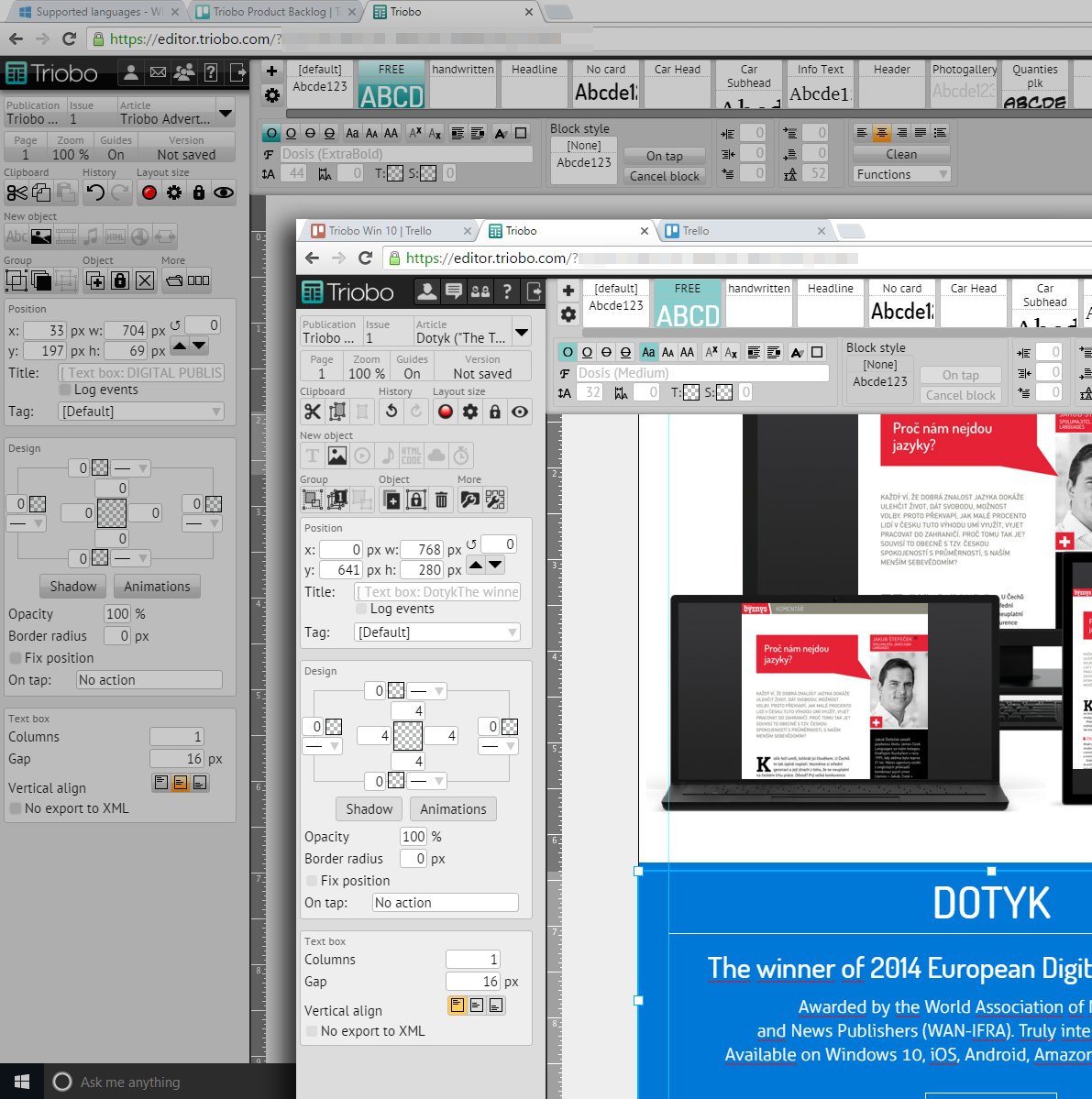
Task: Switch to the Trello tab in front browser
Action: point(746,231)
